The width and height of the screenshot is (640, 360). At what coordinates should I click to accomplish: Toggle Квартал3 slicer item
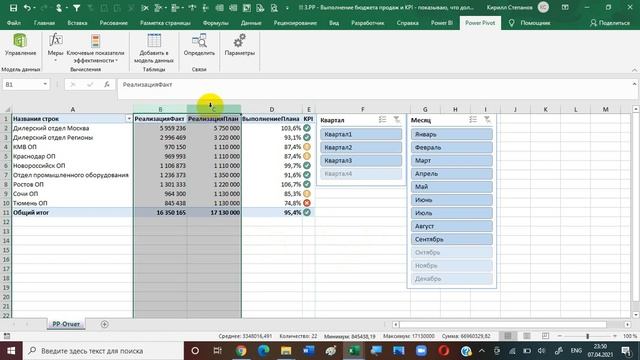click(x=361, y=160)
